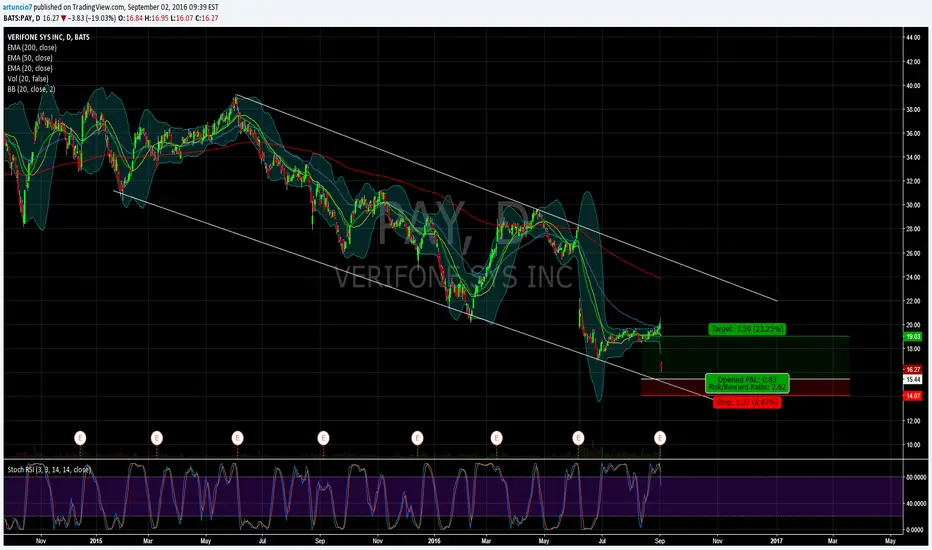
Task: Click the green target zone of long position
Action: pyautogui.click(x=745, y=357)
